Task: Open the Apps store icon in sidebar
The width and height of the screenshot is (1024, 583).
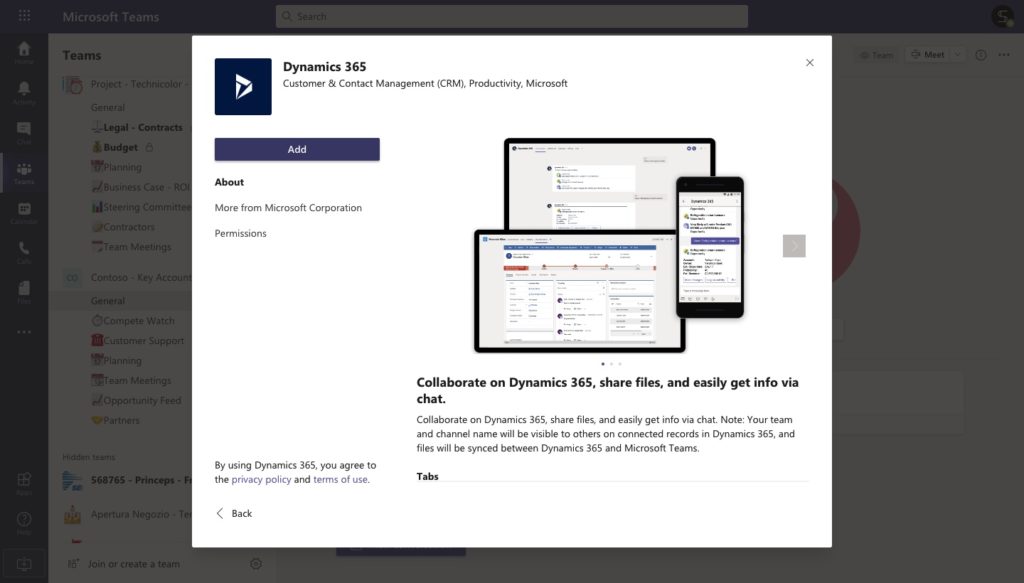Action: (x=24, y=483)
